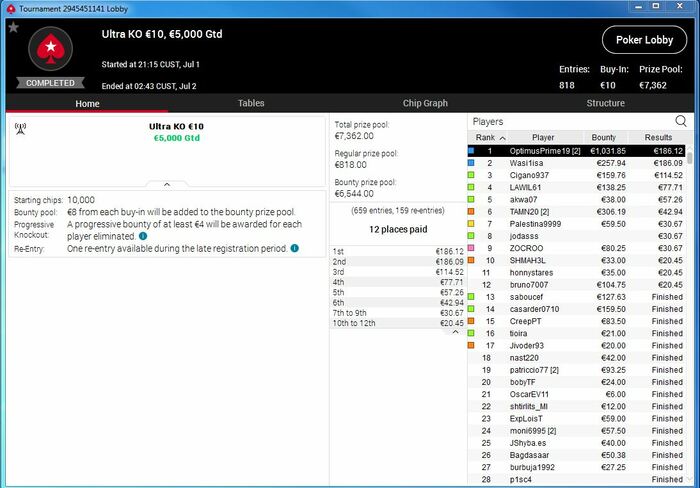Select player row shtirlits_MI

coord(576,406)
